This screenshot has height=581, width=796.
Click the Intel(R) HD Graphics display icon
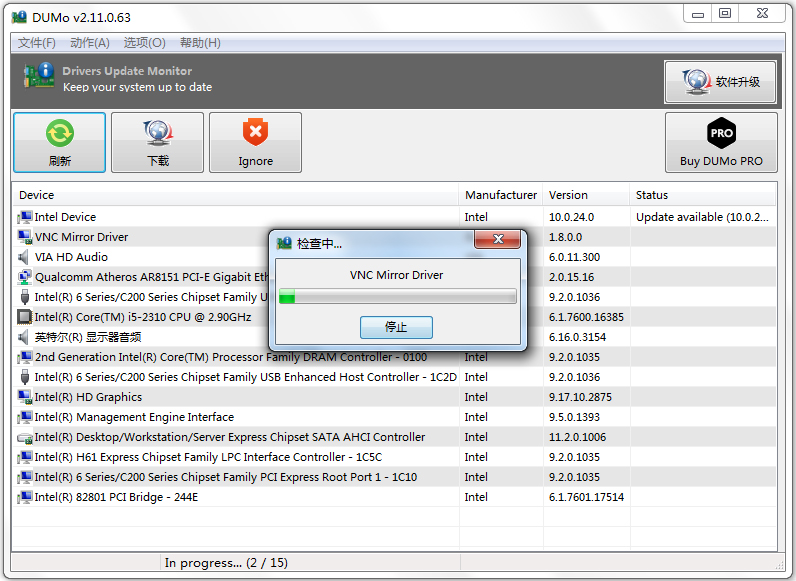click(24, 397)
